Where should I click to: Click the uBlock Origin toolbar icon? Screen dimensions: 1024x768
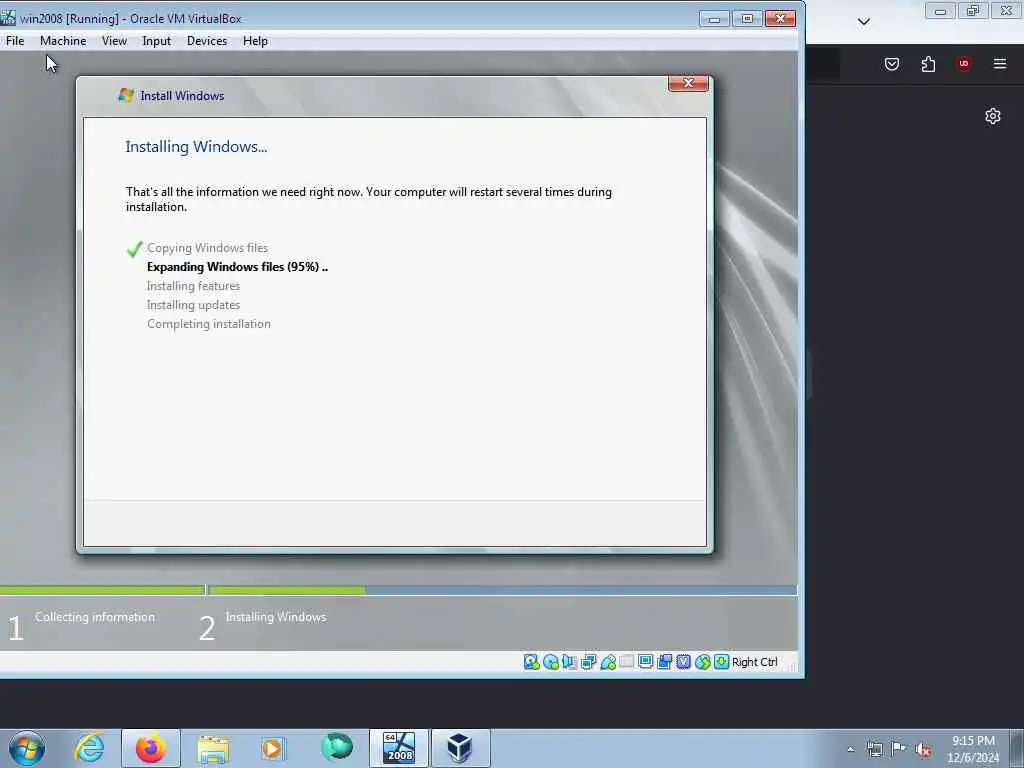(x=964, y=64)
